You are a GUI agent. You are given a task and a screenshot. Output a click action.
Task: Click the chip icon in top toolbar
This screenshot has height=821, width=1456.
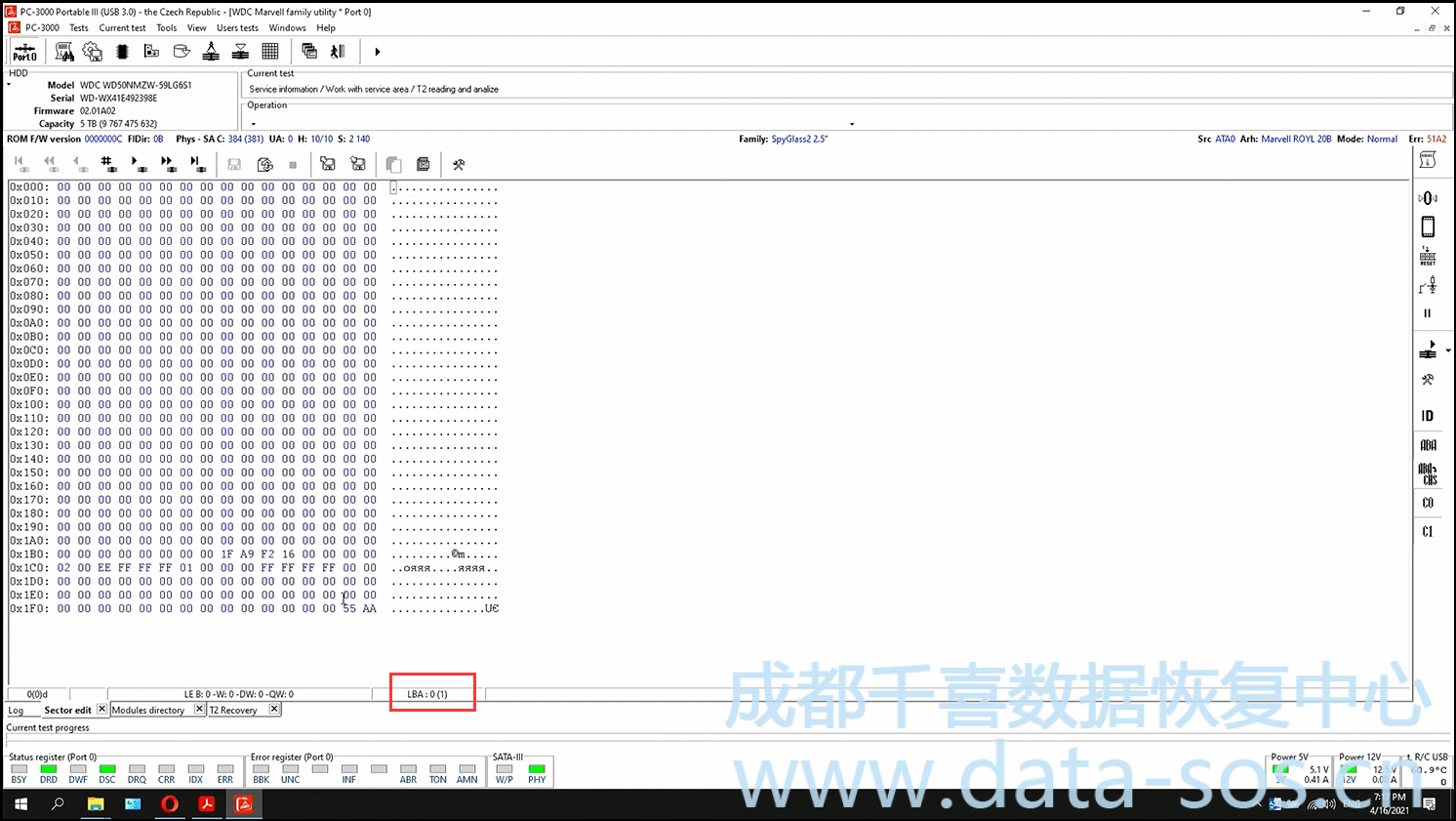tap(123, 52)
